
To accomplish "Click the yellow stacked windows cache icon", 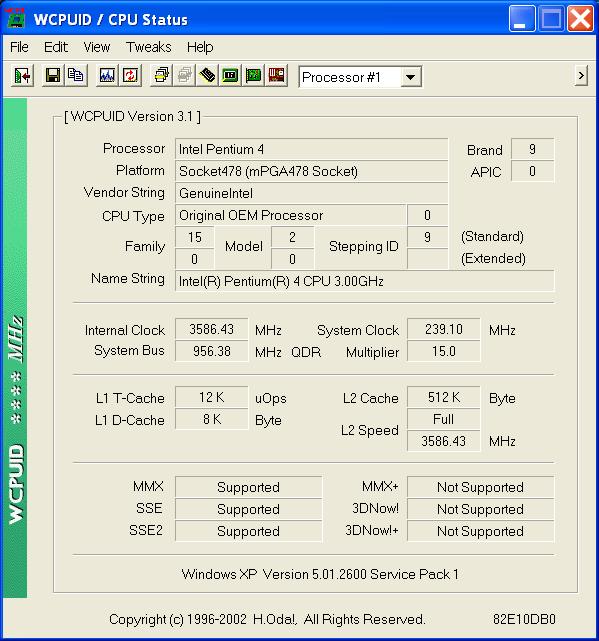I will point(162,76).
